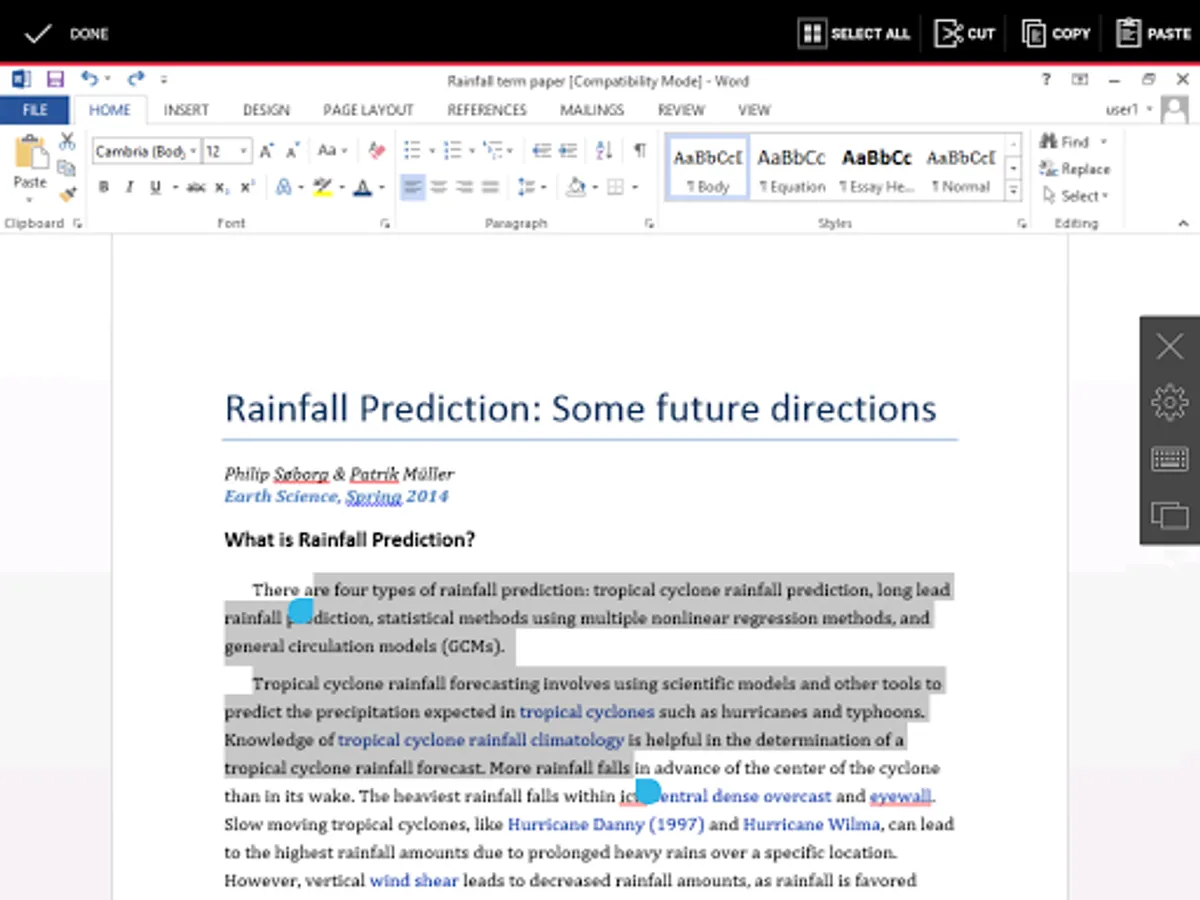
Task: Switch to the PAGE LAYOUT tab
Action: pyautogui.click(x=368, y=110)
